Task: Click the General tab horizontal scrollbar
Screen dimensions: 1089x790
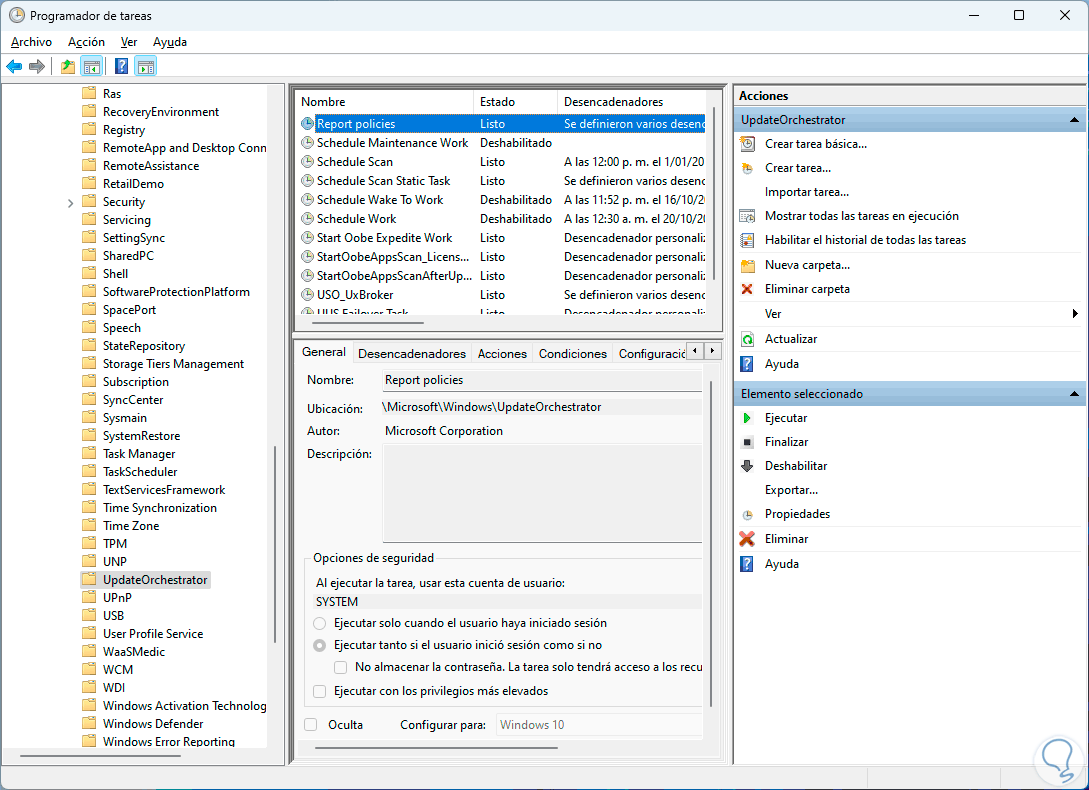Action: pyautogui.click(x=436, y=748)
